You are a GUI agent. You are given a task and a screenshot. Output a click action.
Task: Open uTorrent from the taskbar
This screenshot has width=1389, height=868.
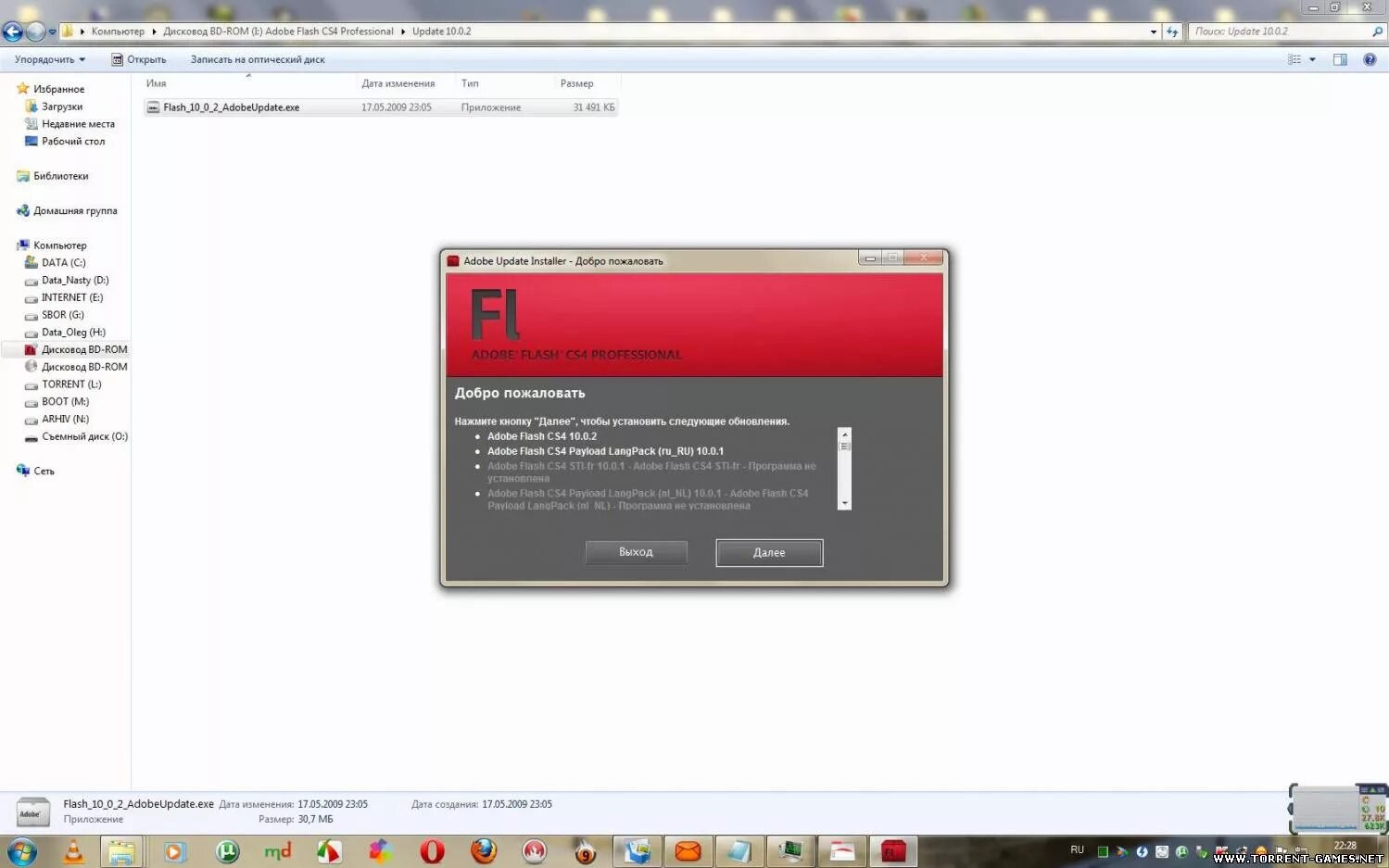point(227,851)
